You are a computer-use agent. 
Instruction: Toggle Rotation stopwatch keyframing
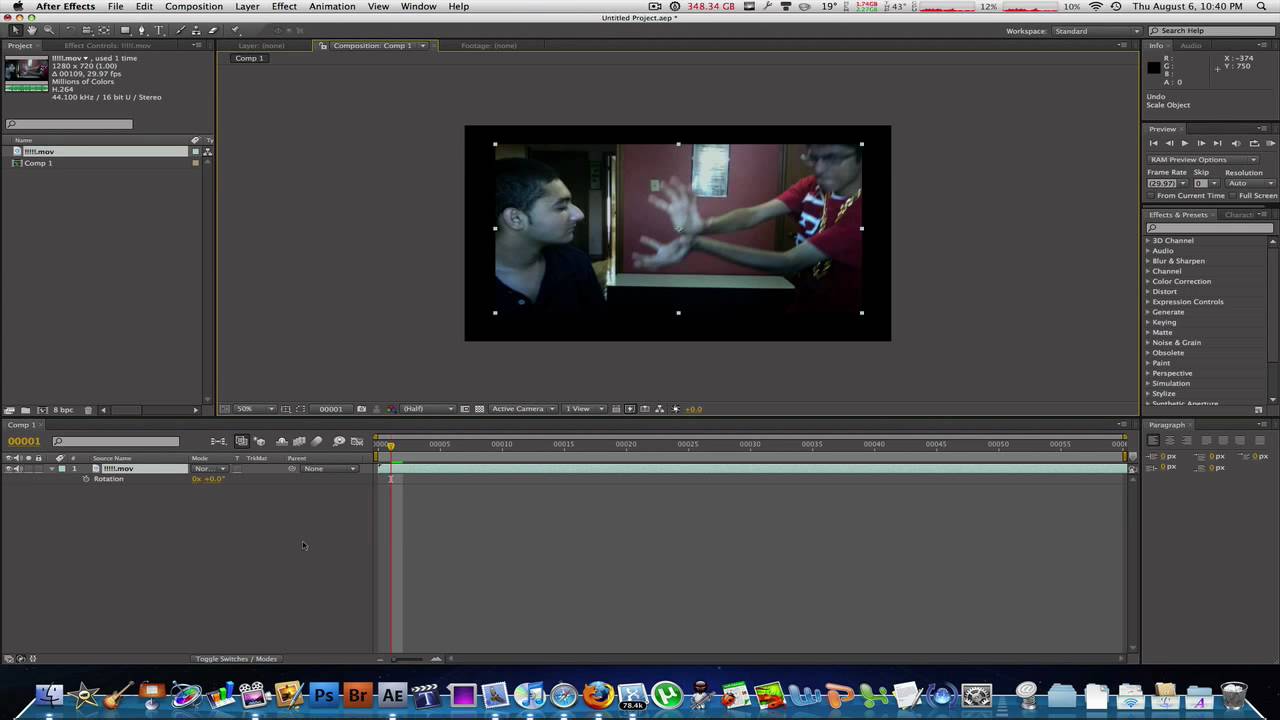(86, 479)
